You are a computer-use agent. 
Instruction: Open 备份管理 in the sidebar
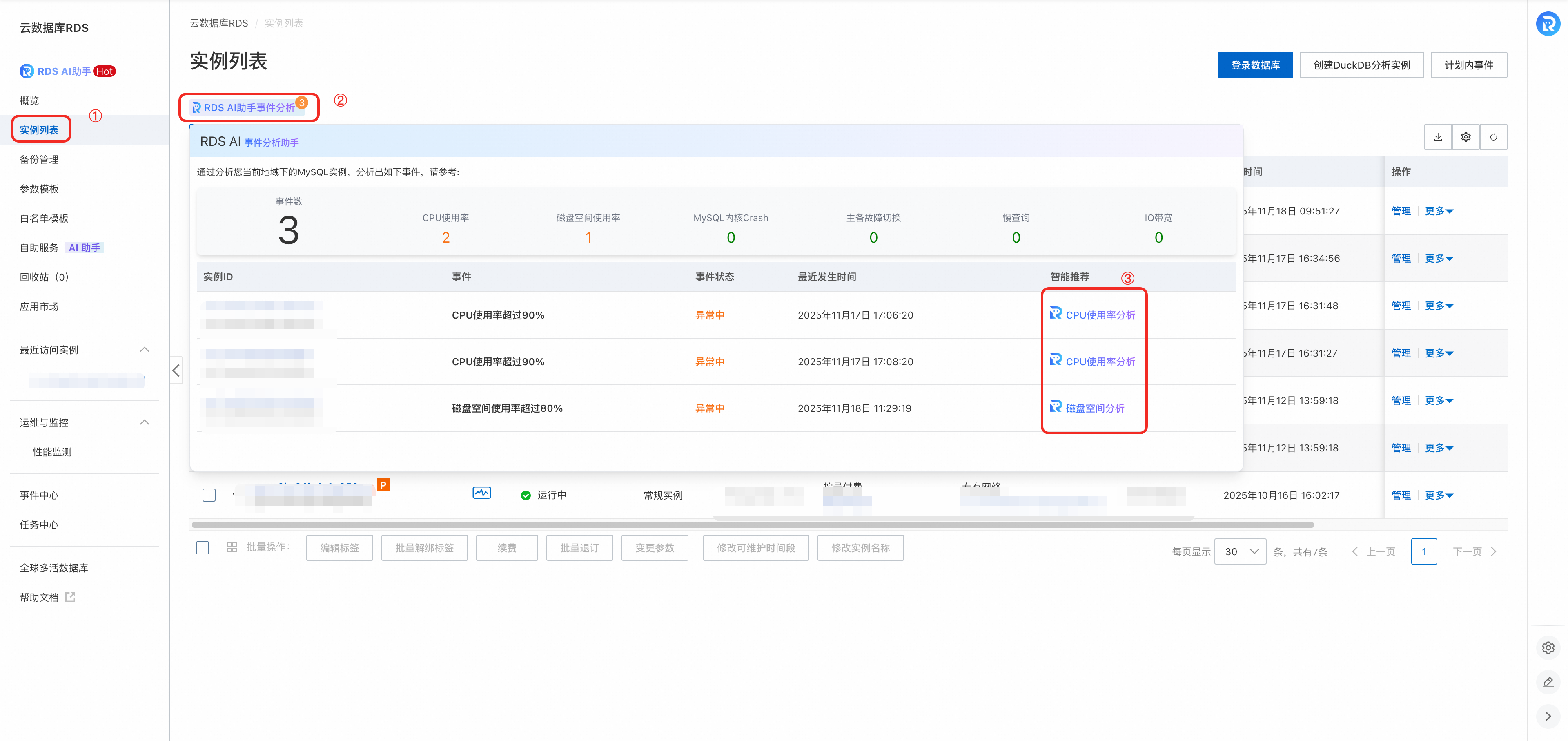click(x=39, y=160)
